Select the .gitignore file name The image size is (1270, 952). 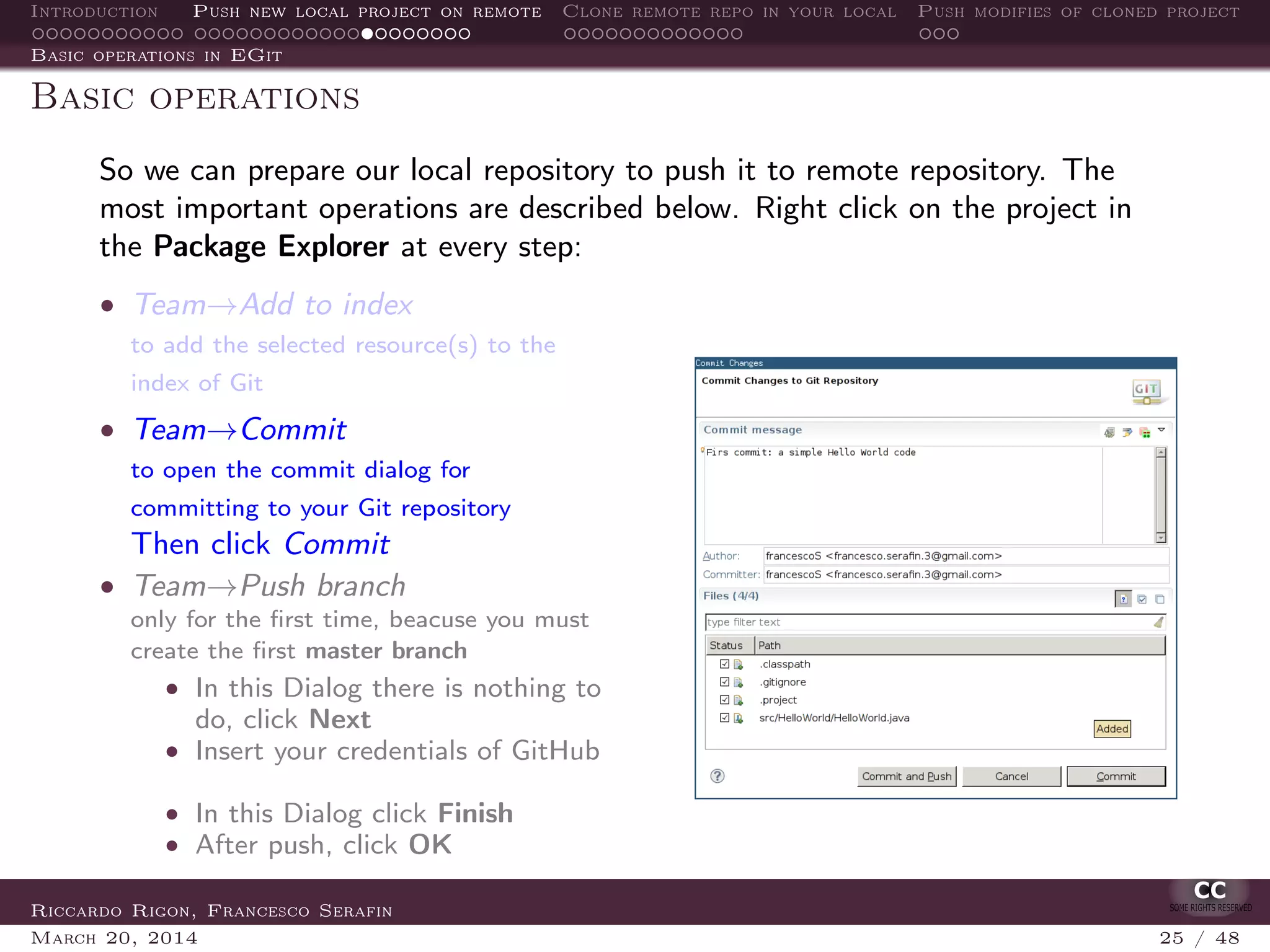(x=783, y=682)
